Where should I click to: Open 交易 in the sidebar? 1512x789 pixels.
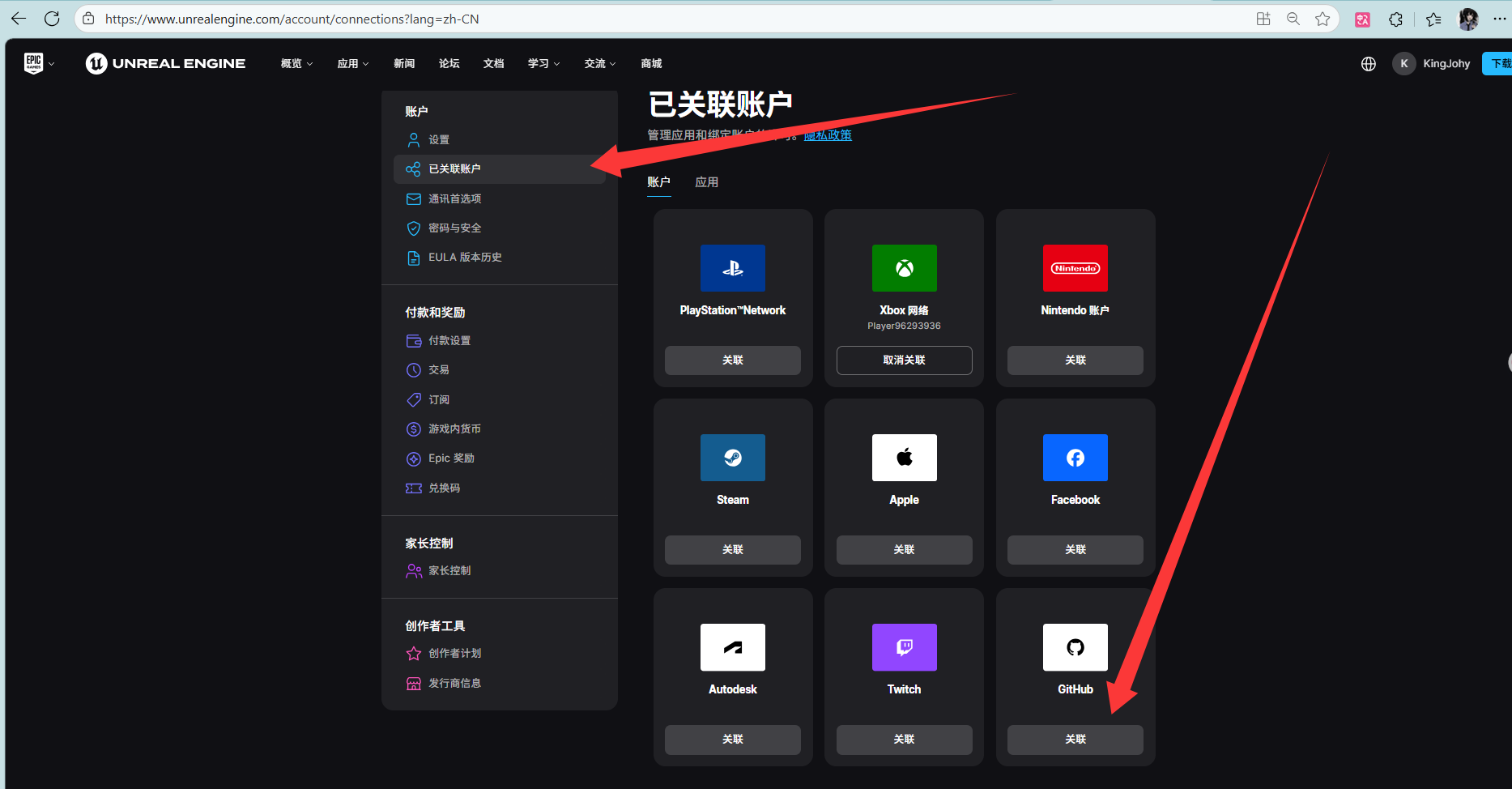click(x=500, y=370)
